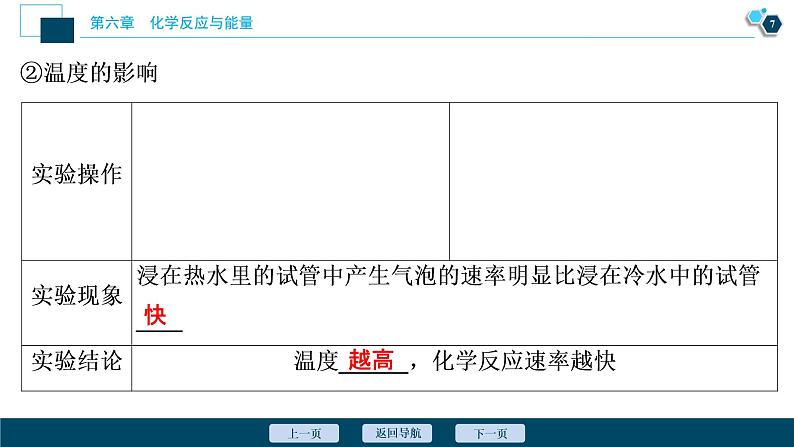Viewport: 794px width, 447px height.
Task: Click the dark blue square logo
Action: 57,30
